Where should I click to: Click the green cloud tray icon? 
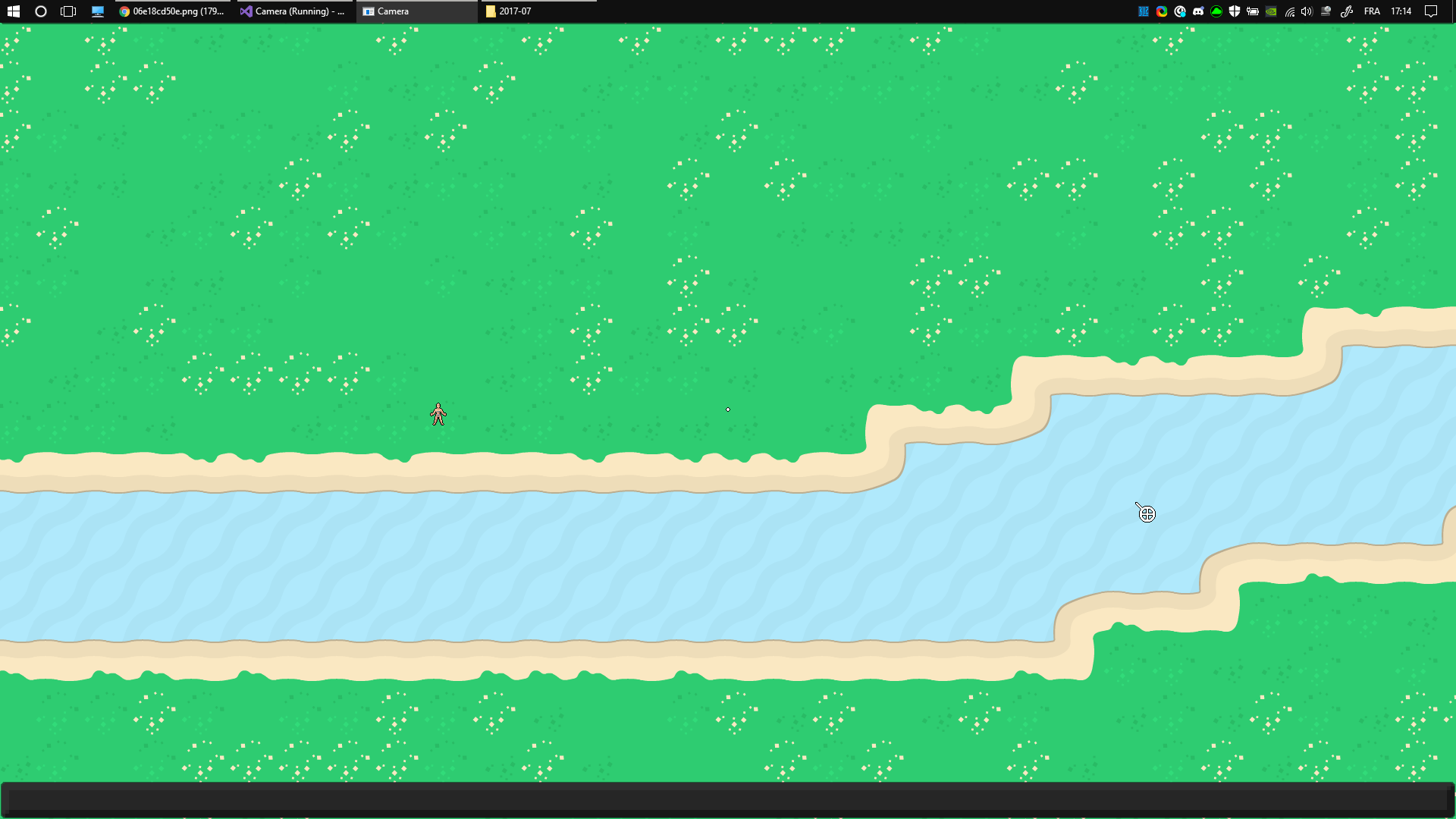[1216, 11]
